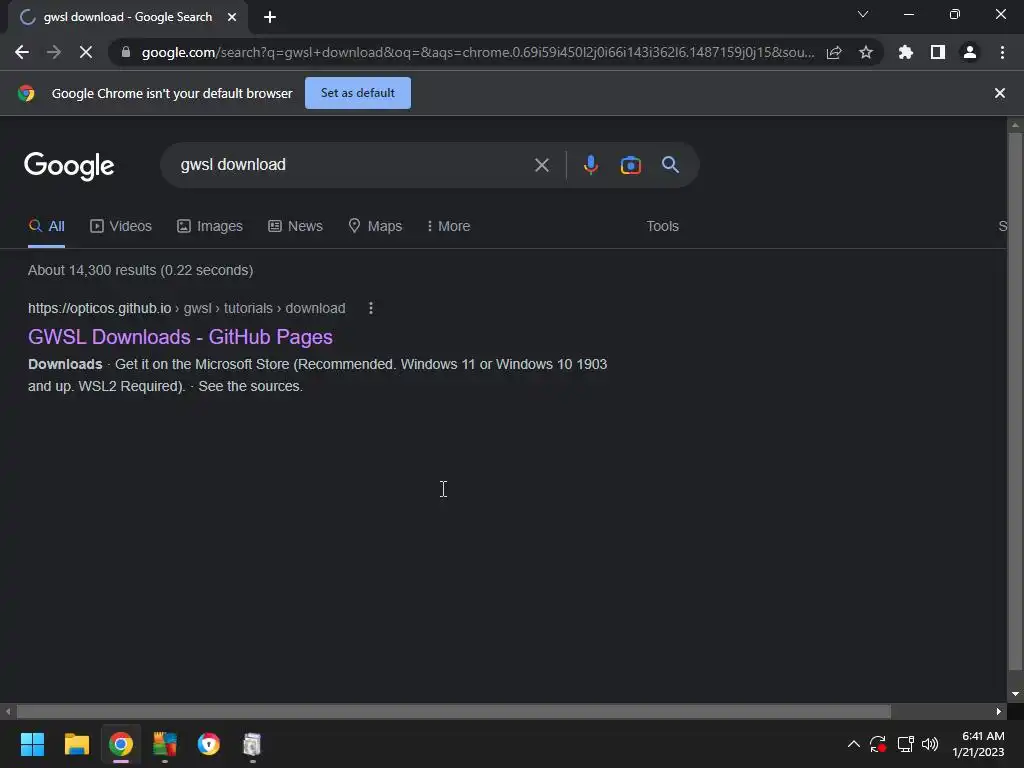Viewport: 1024px width, 768px height.
Task: Set Chrome as default browser
Action: 358,93
